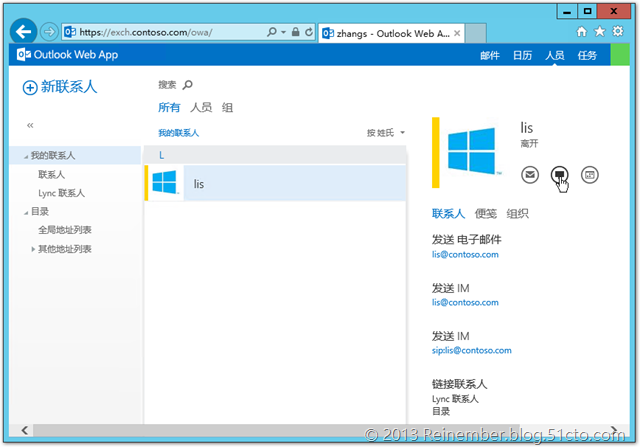
Task: Switch to the 邮件 navigation tab
Action: [490, 55]
